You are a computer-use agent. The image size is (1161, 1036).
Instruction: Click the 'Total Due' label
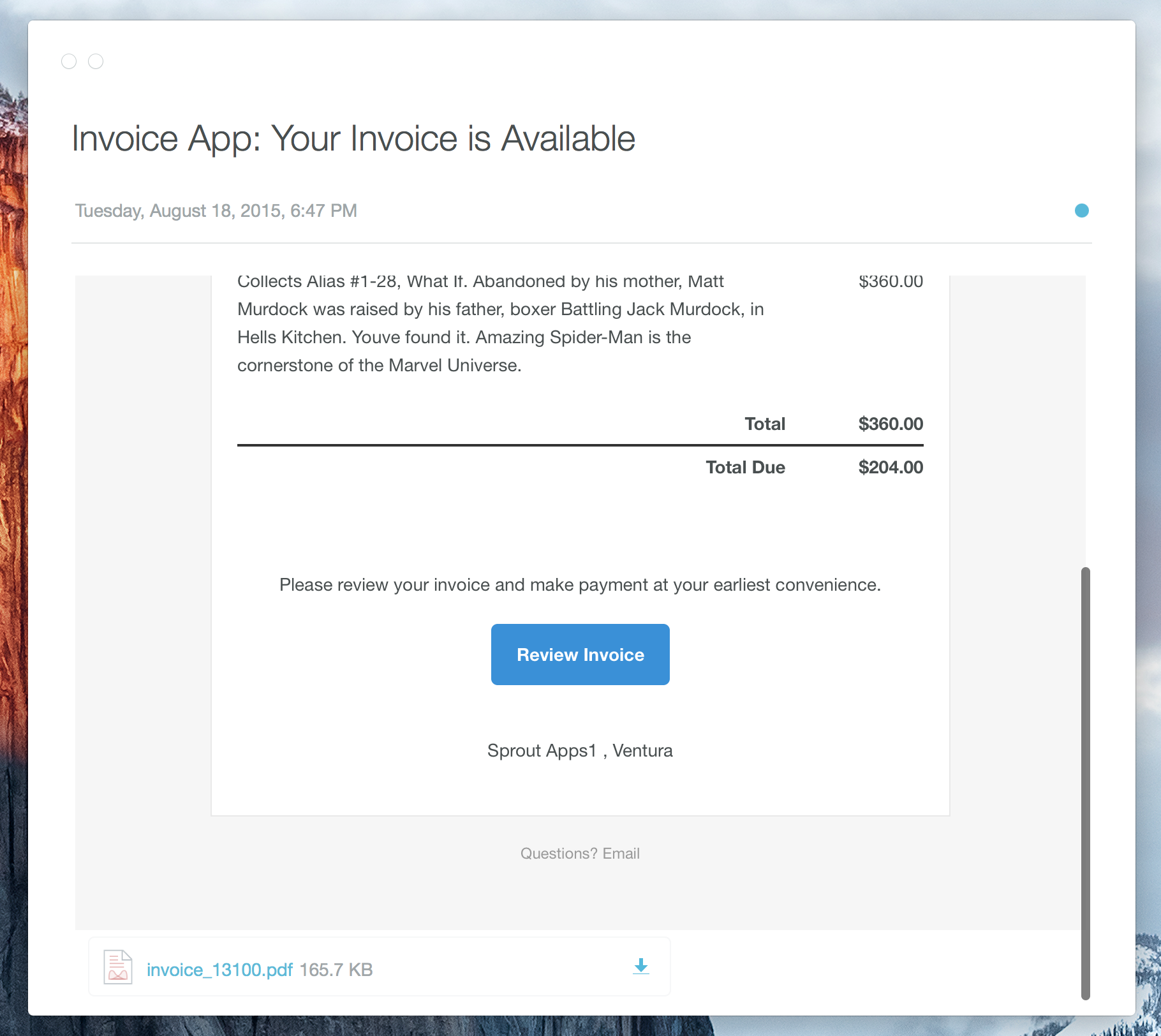point(745,467)
